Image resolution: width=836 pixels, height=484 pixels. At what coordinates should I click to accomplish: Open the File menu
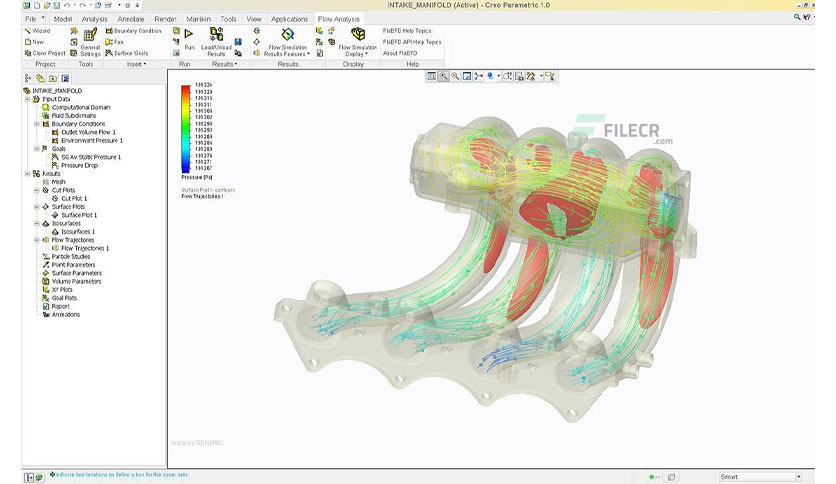tap(31, 19)
